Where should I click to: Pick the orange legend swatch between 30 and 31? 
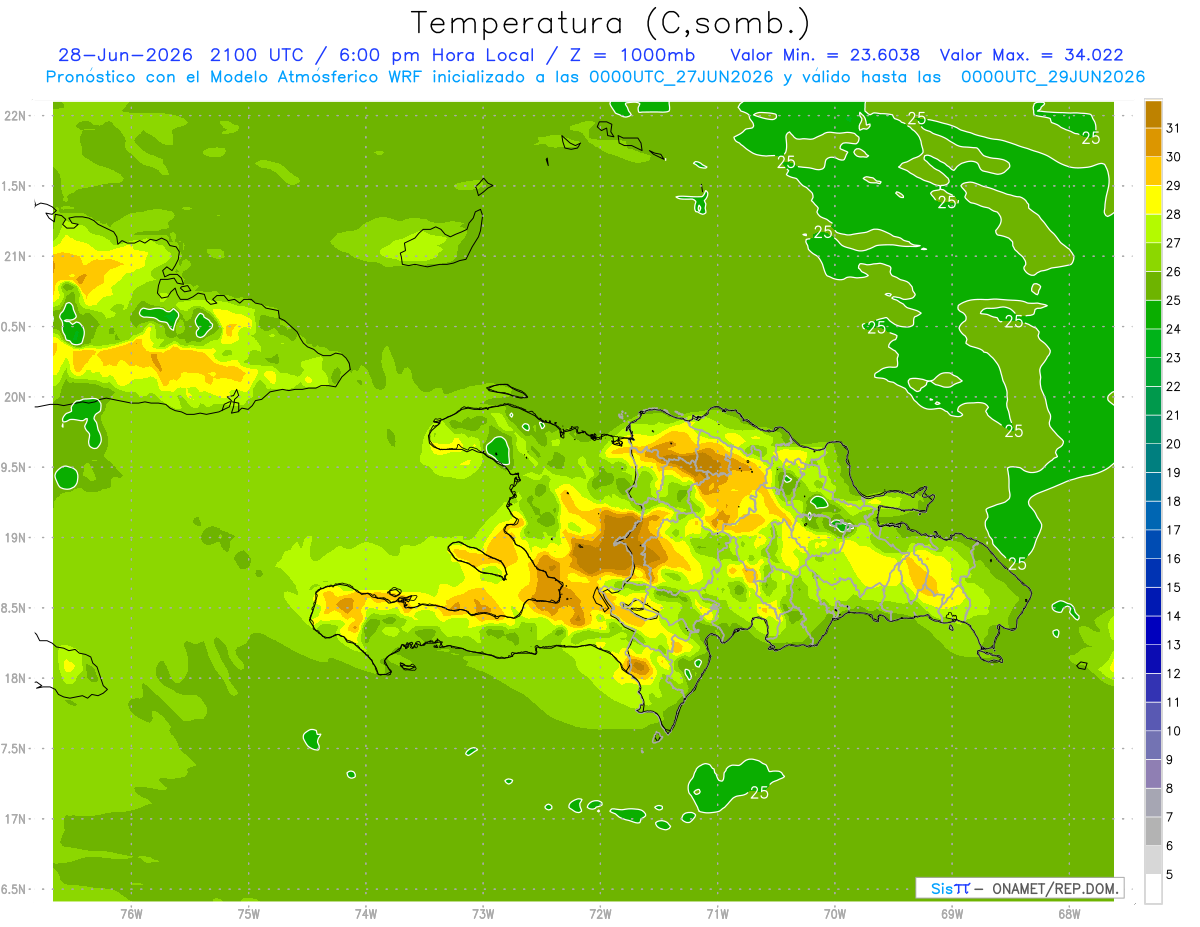click(x=1153, y=143)
